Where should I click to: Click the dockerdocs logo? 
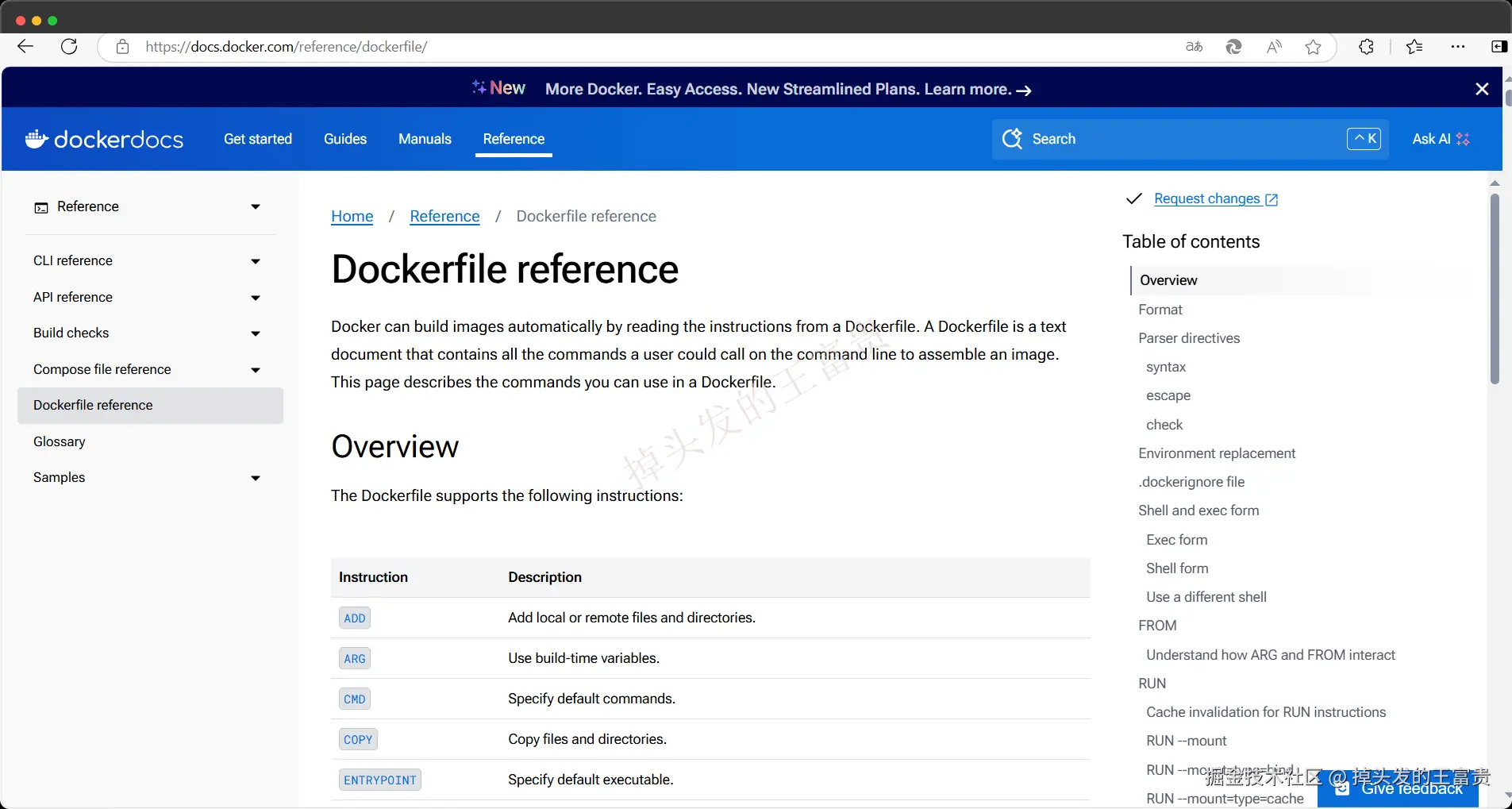105,140
